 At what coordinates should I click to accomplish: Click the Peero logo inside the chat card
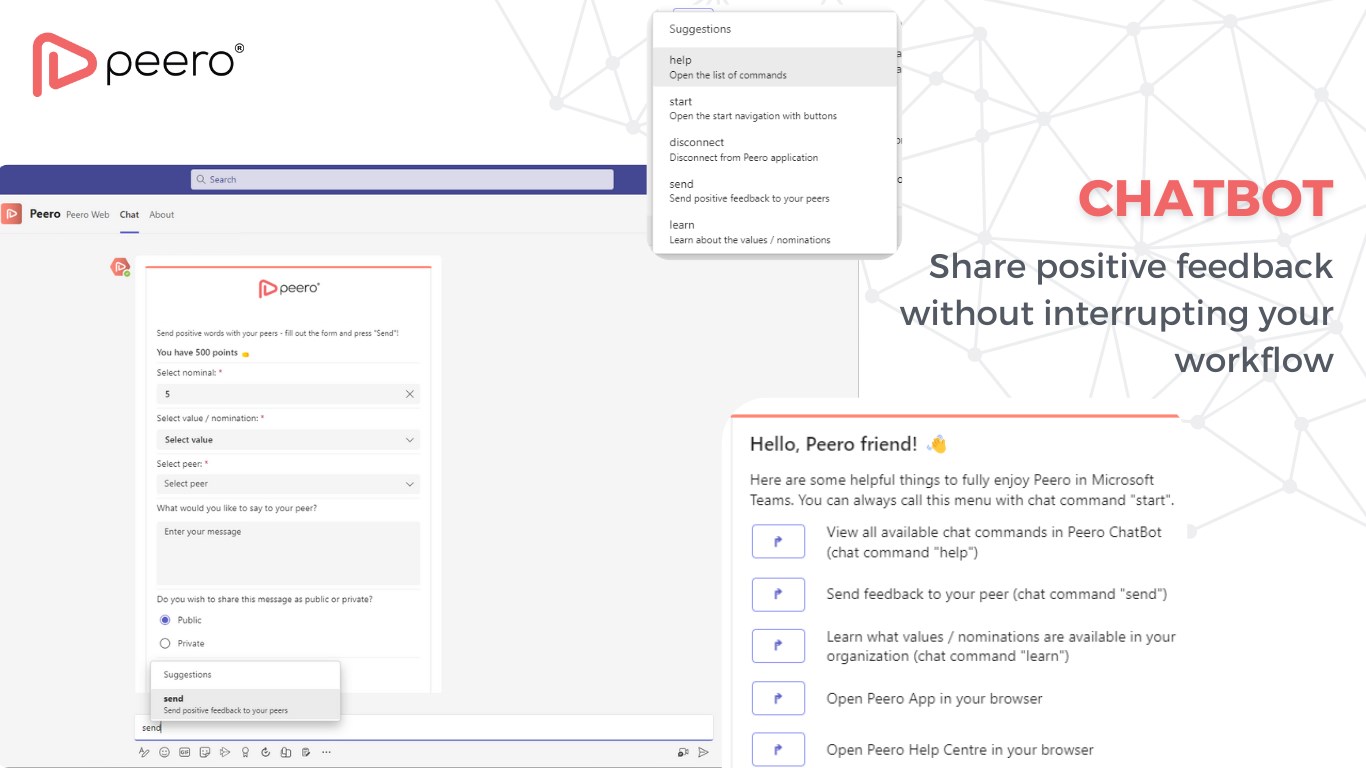289,288
